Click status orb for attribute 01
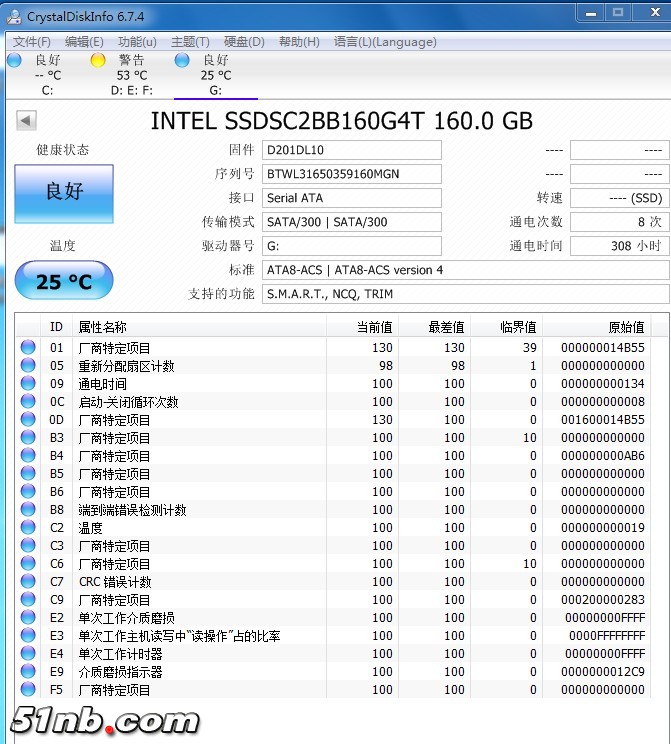The image size is (671, 744). point(28,348)
